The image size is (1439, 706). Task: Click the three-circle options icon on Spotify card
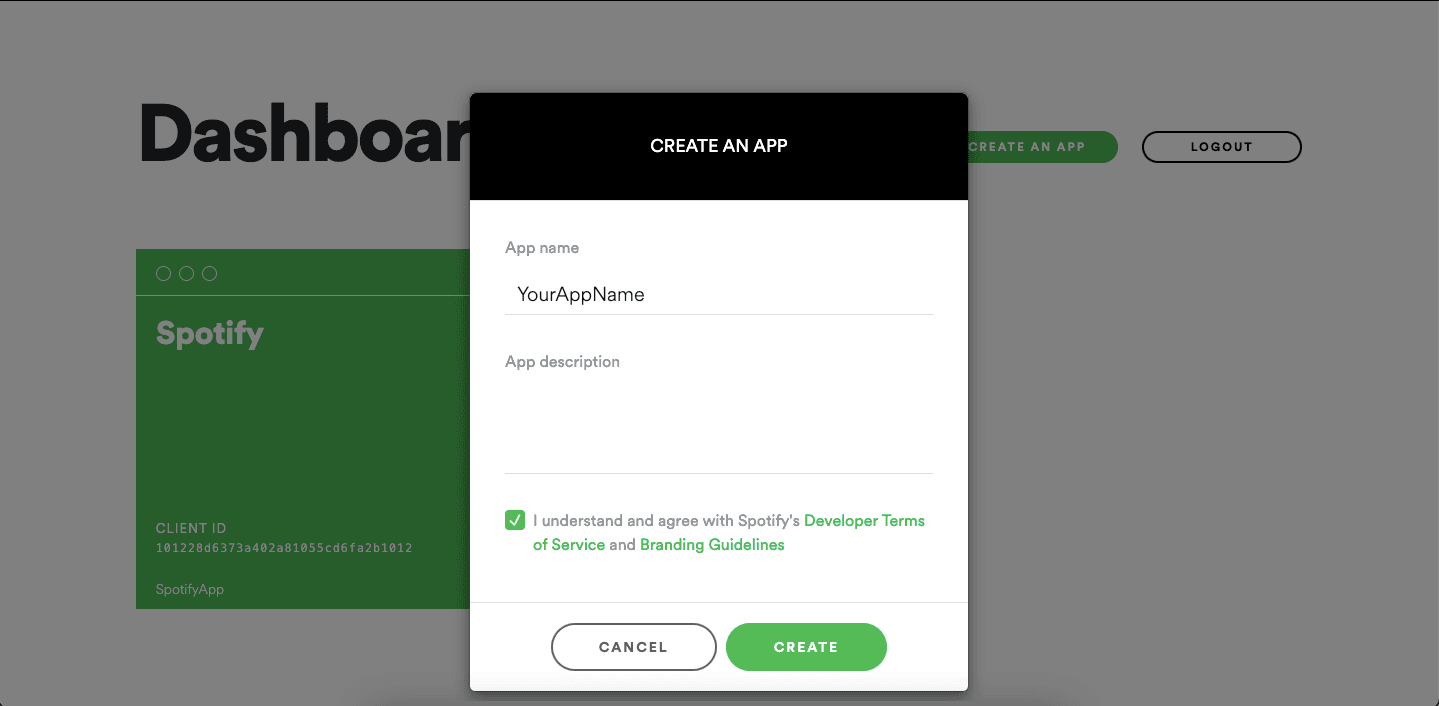click(186, 274)
